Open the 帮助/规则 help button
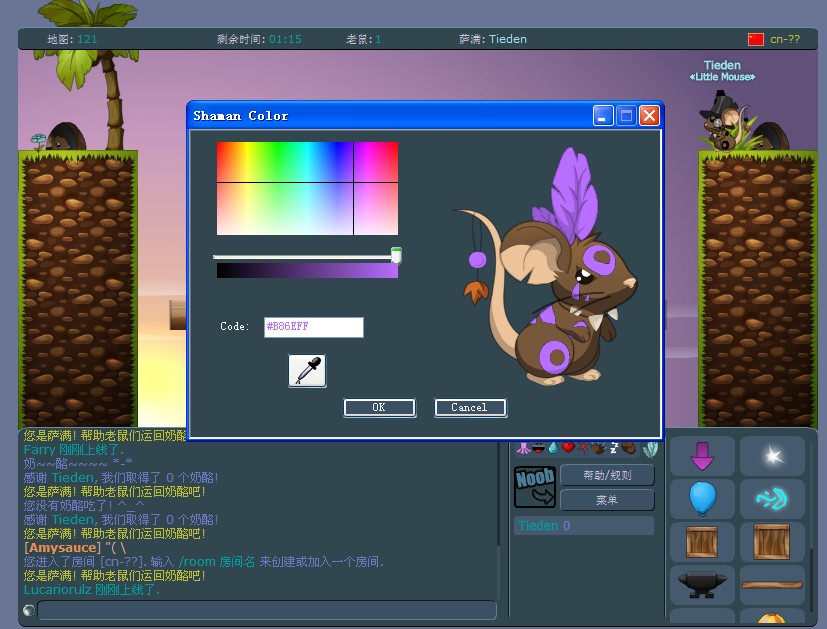 click(x=607, y=475)
